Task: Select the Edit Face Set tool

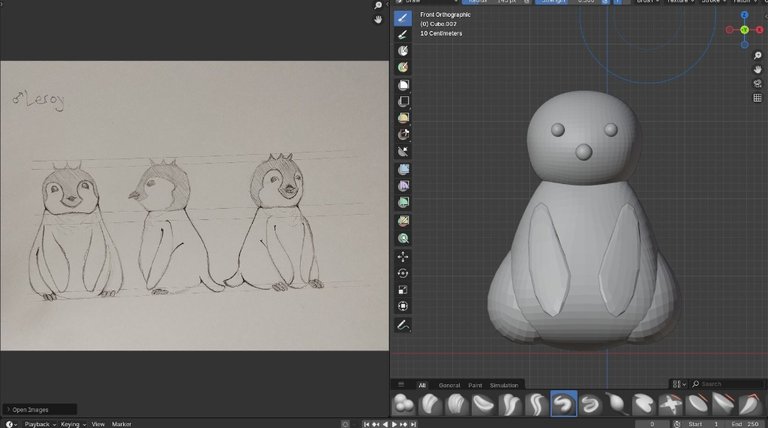Action: [403, 221]
